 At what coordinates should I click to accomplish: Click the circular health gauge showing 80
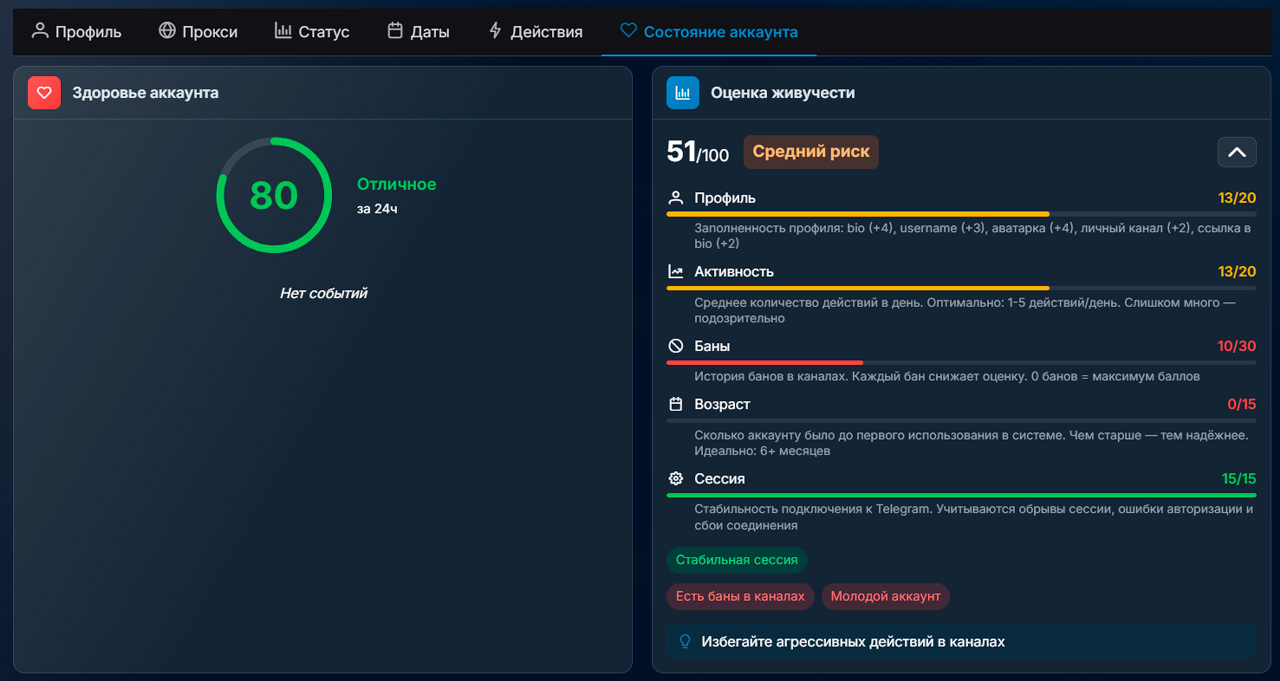(274, 195)
